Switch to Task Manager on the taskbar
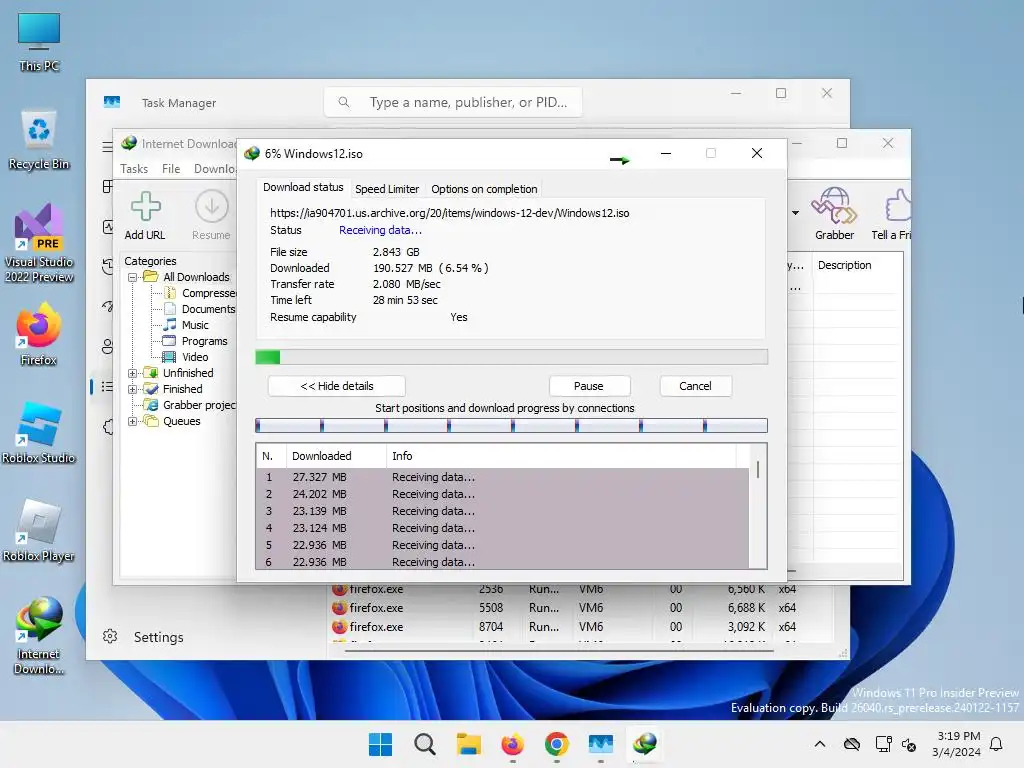Screen dimensions: 1024x768 click(601, 744)
